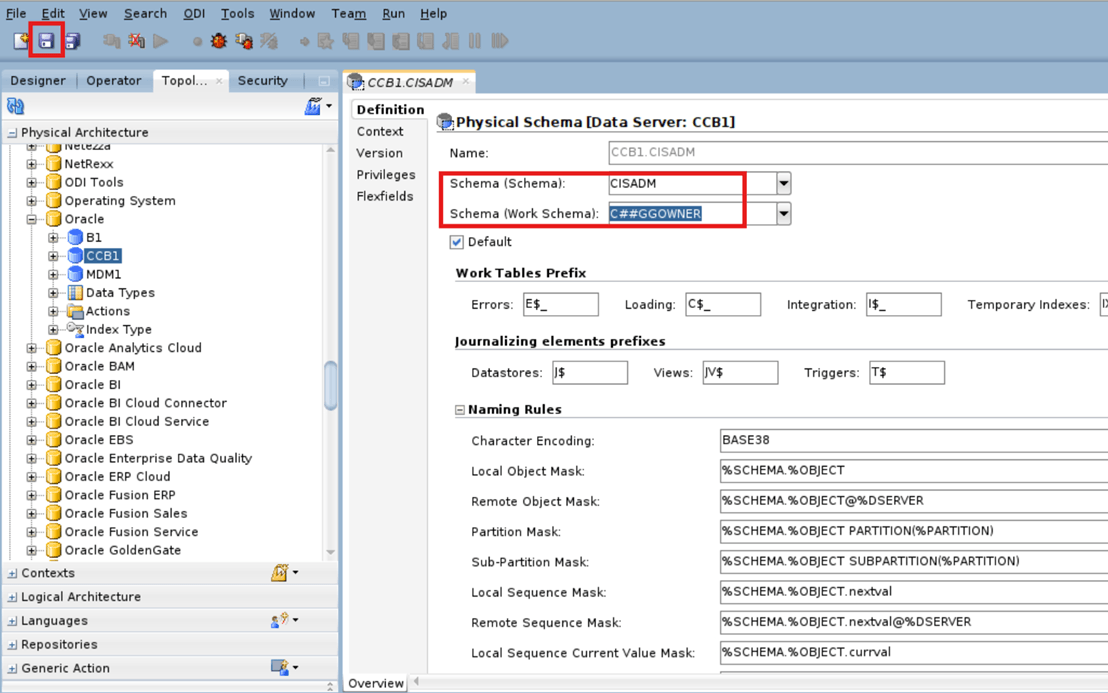Expand the Repositories panel
1108x693 pixels.
12,644
